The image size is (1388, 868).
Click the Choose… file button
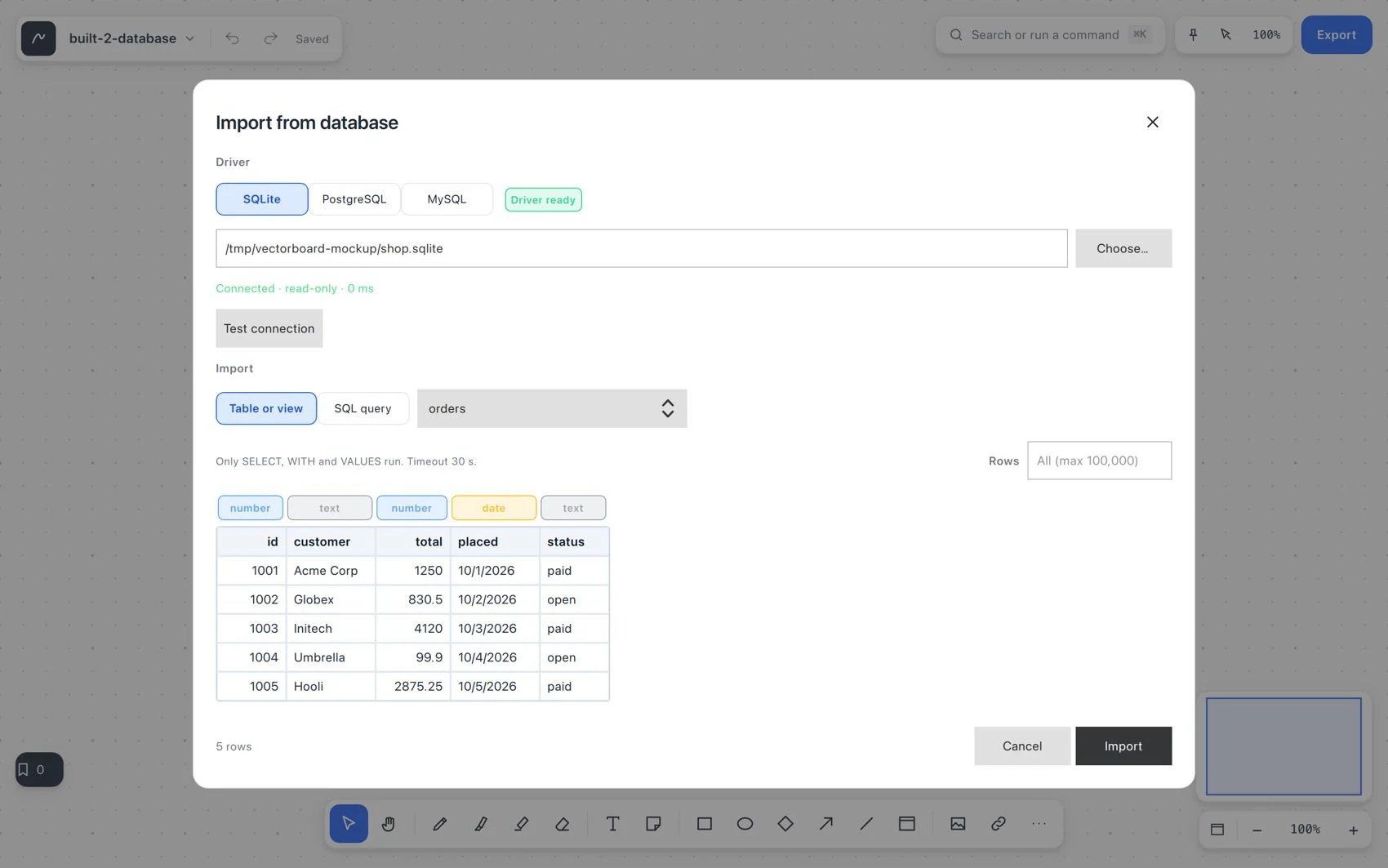pyautogui.click(x=1123, y=248)
